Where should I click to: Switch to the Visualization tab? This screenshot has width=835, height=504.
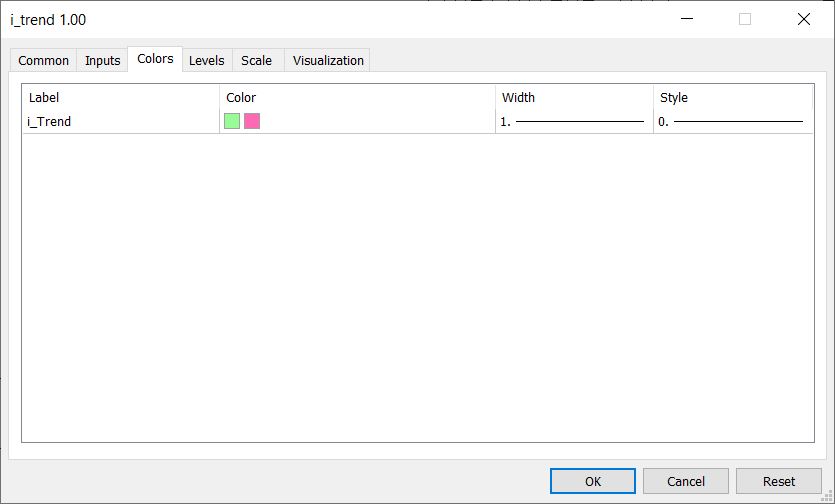point(328,60)
